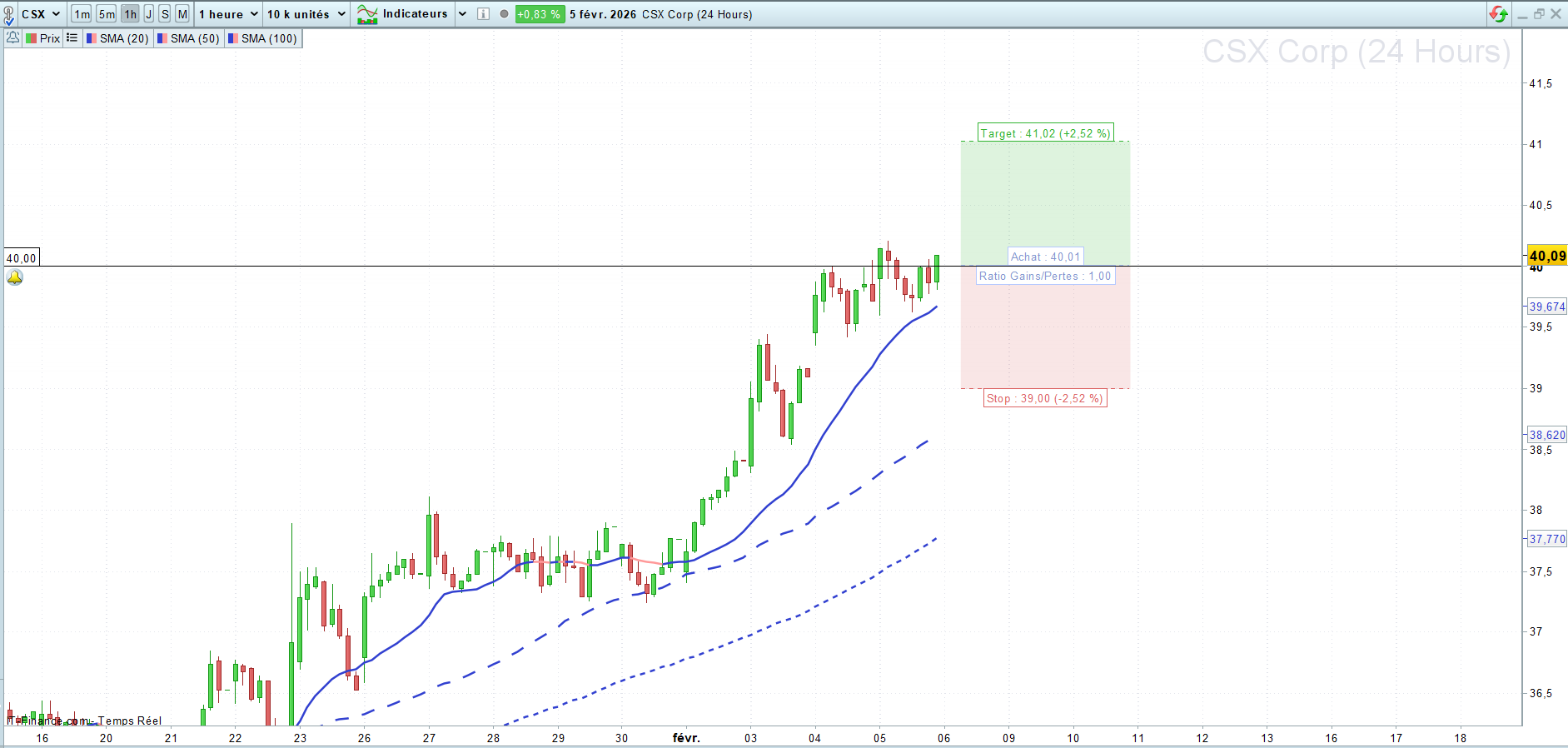The width and height of the screenshot is (1568, 748).
Task: Open SMA (100) indicator settings
Action: point(262,38)
